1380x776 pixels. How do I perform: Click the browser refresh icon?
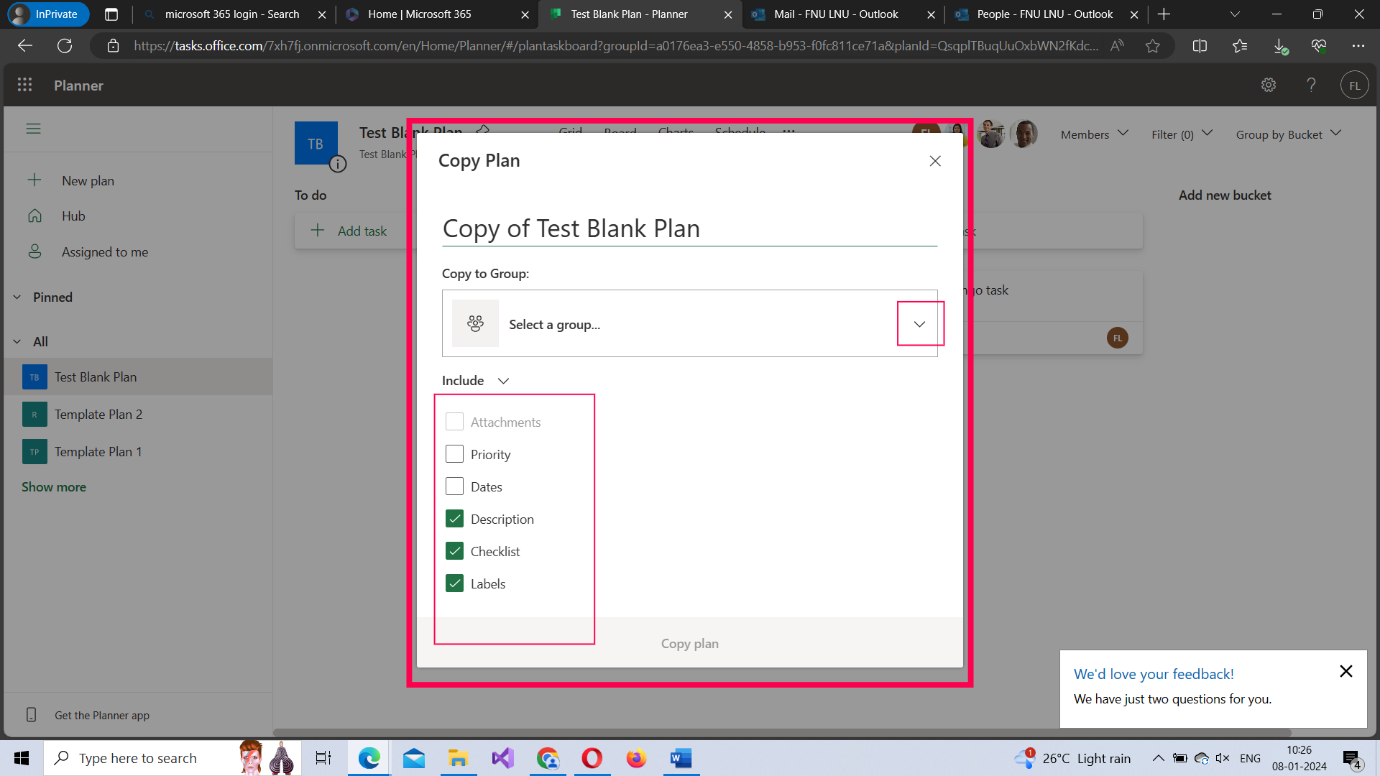tap(65, 46)
